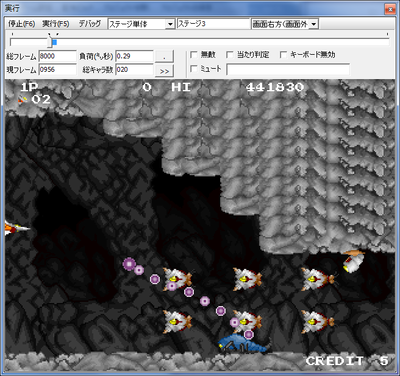Screen dimensions: 400x376
Task: Click the largest purple orb bullet
Action: [129, 264]
